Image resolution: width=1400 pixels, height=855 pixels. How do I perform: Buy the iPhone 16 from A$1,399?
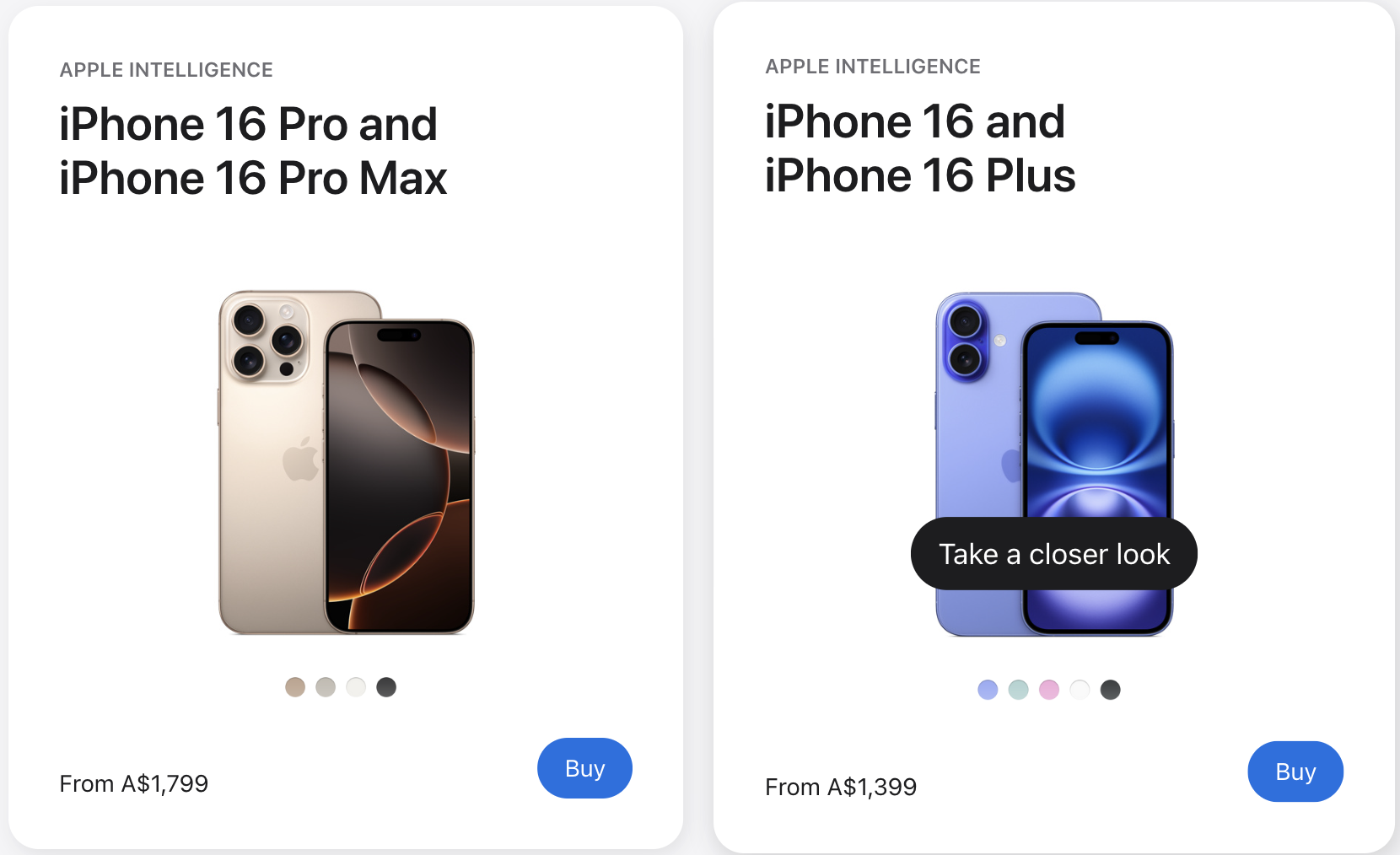1295,772
